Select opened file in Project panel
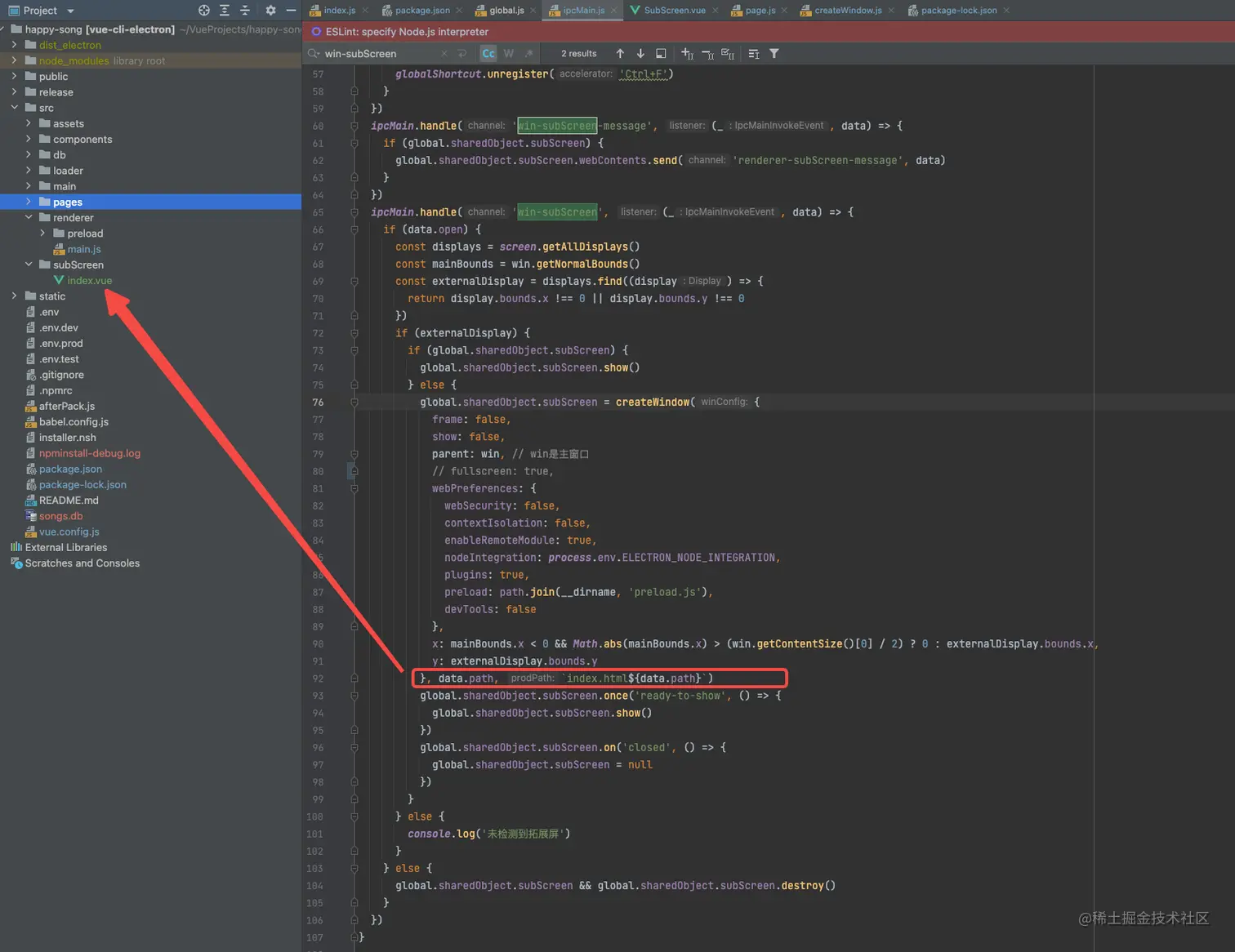The width and height of the screenshot is (1235, 952). point(204,11)
